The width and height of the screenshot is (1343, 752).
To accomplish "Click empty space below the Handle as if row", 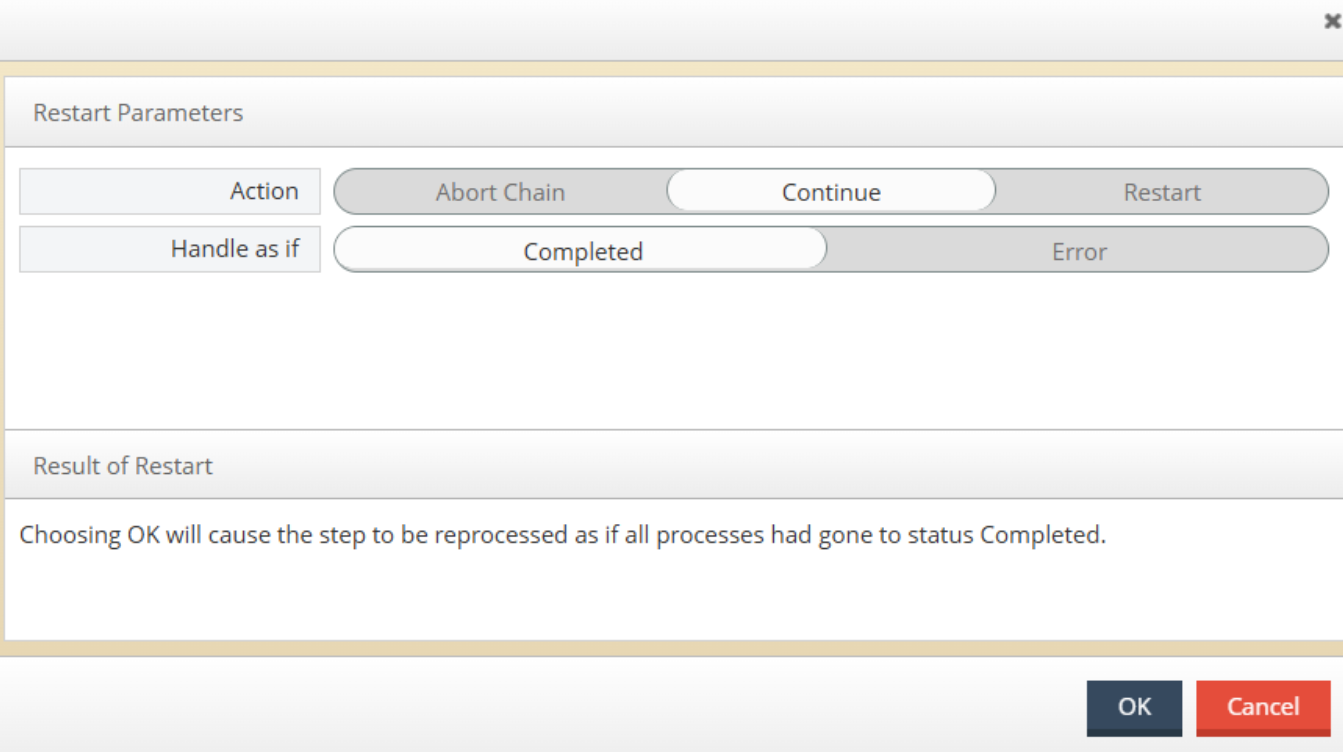I will click(674, 350).
